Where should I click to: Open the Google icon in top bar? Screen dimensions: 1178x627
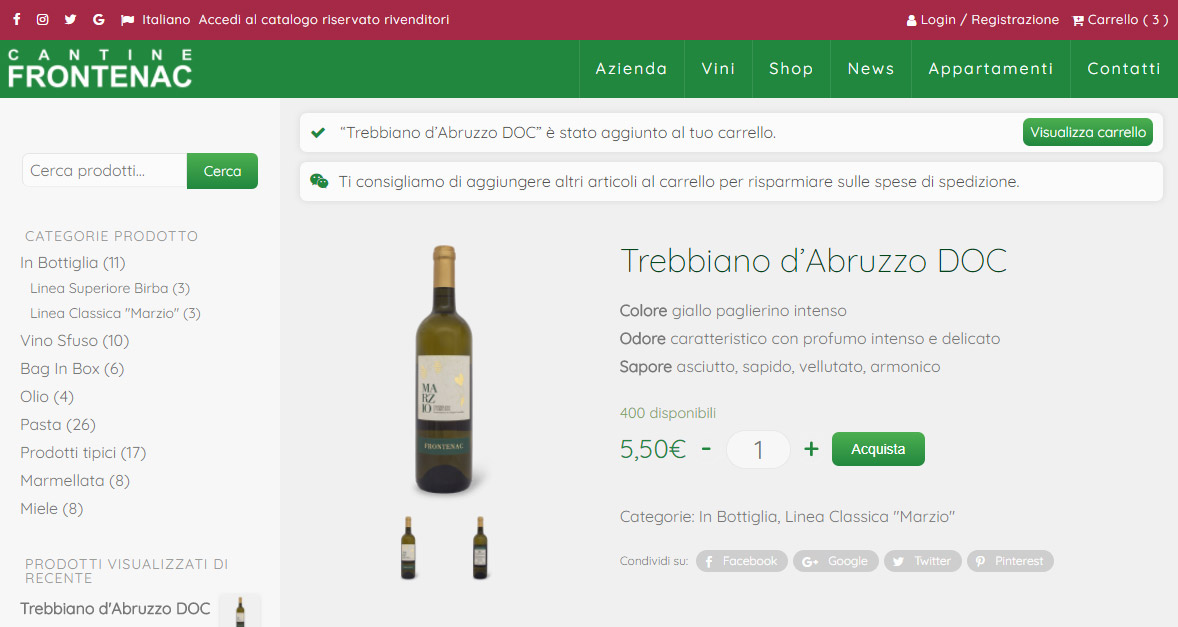click(x=98, y=20)
